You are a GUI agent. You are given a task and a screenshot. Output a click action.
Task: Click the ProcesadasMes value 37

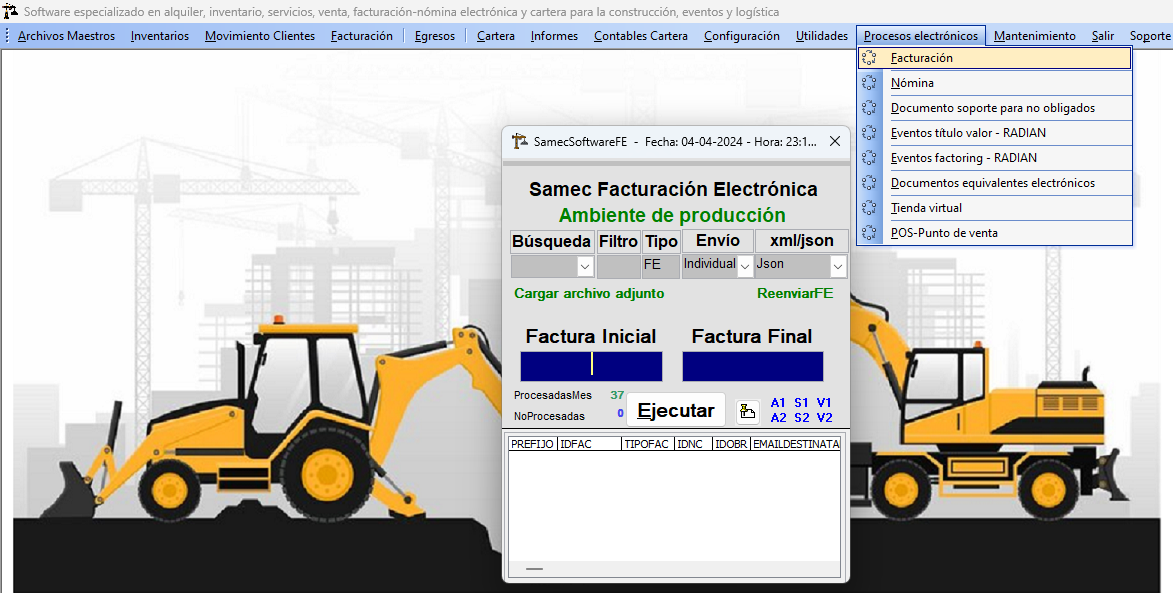[x=617, y=395]
